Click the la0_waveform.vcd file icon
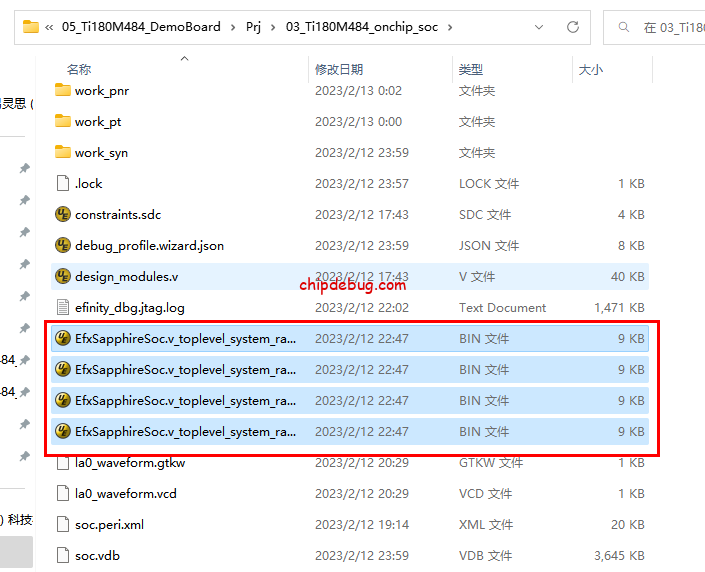The height and width of the screenshot is (572, 705). point(63,494)
